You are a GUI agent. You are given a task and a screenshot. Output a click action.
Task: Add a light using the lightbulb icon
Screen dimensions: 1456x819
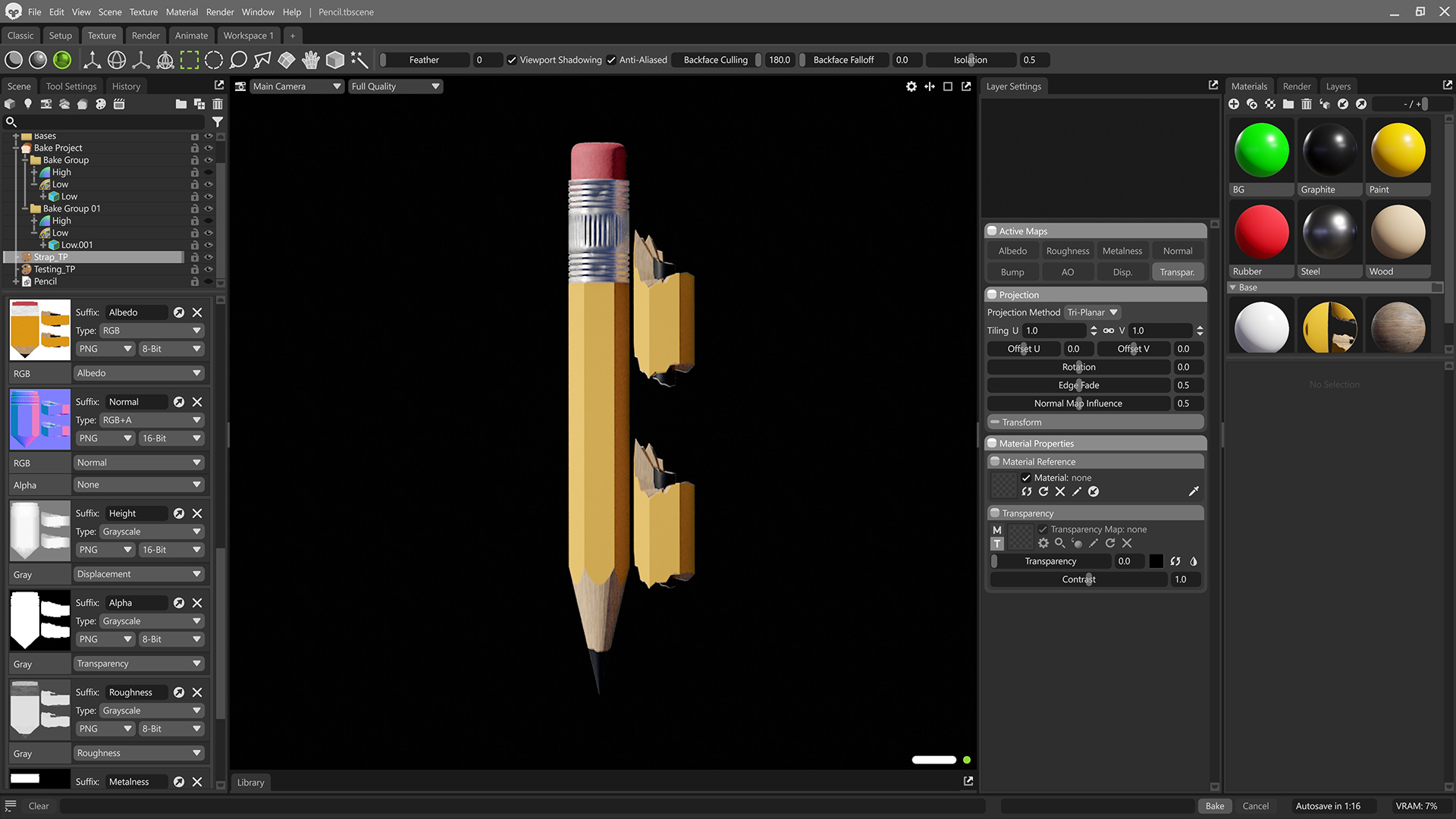click(28, 104)
